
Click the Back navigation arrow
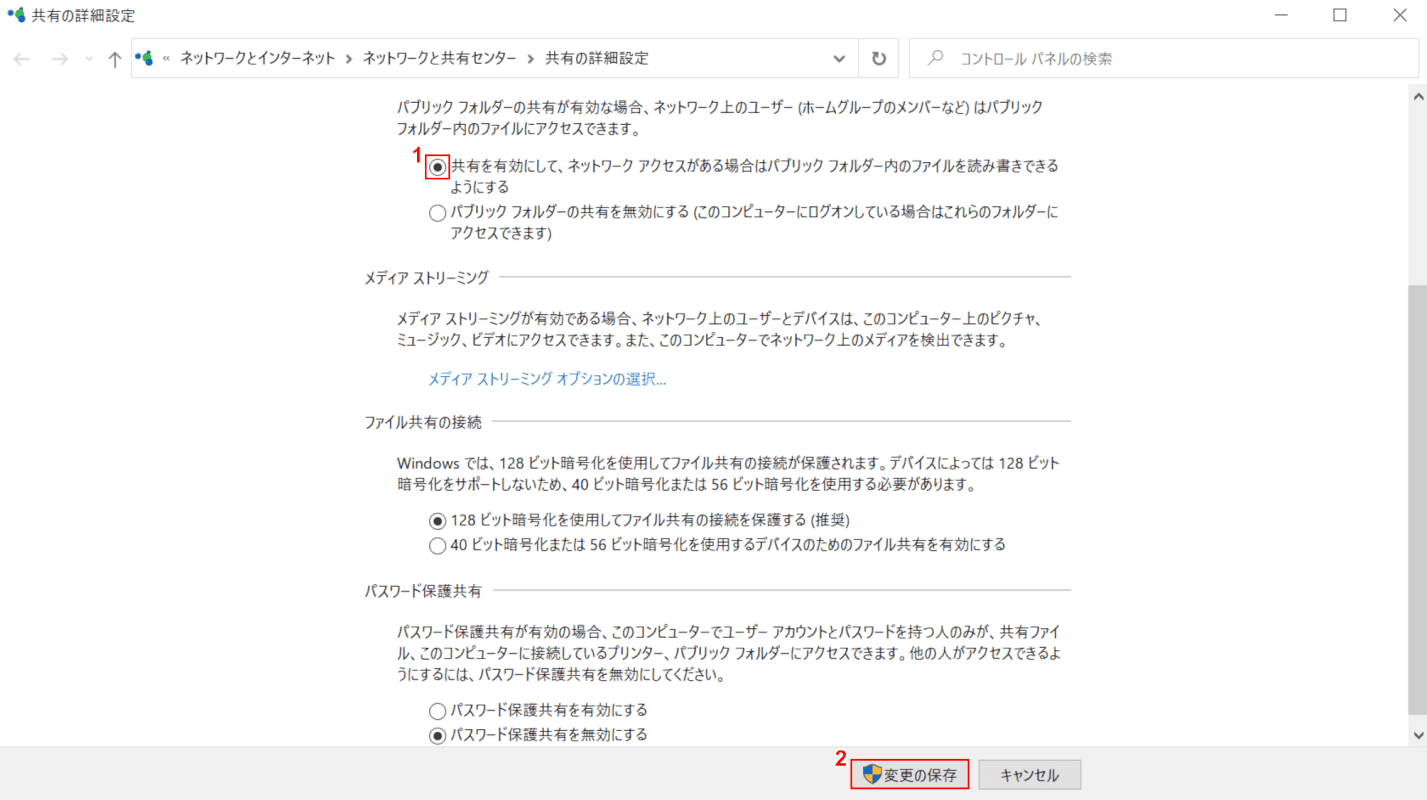pos(21,59)
